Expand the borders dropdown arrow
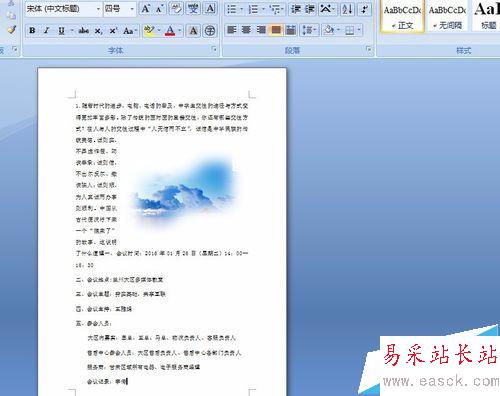This screenshot has height=396, width=500. [359, 30]
